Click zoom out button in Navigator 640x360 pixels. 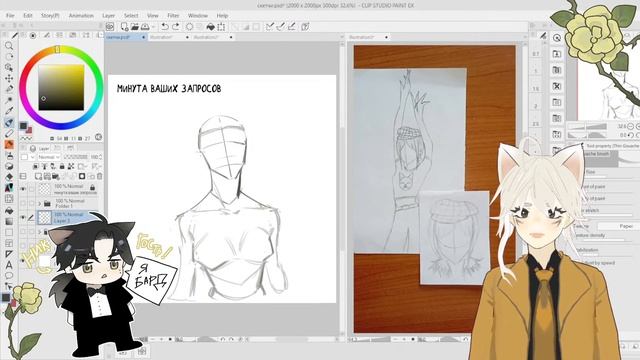pyautogui.click(x=630, y=127)
